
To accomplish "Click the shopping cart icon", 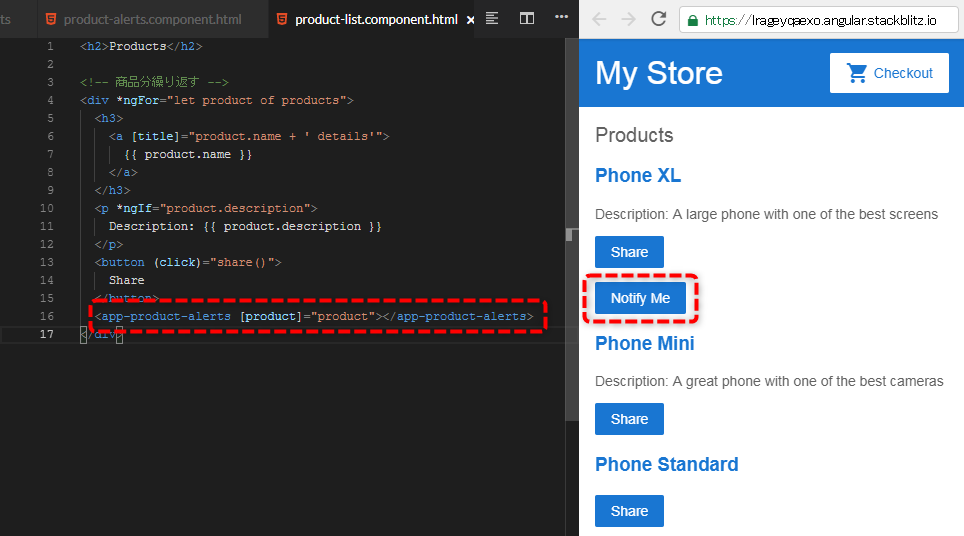I will pyautogui.click(x=857, y=73).
